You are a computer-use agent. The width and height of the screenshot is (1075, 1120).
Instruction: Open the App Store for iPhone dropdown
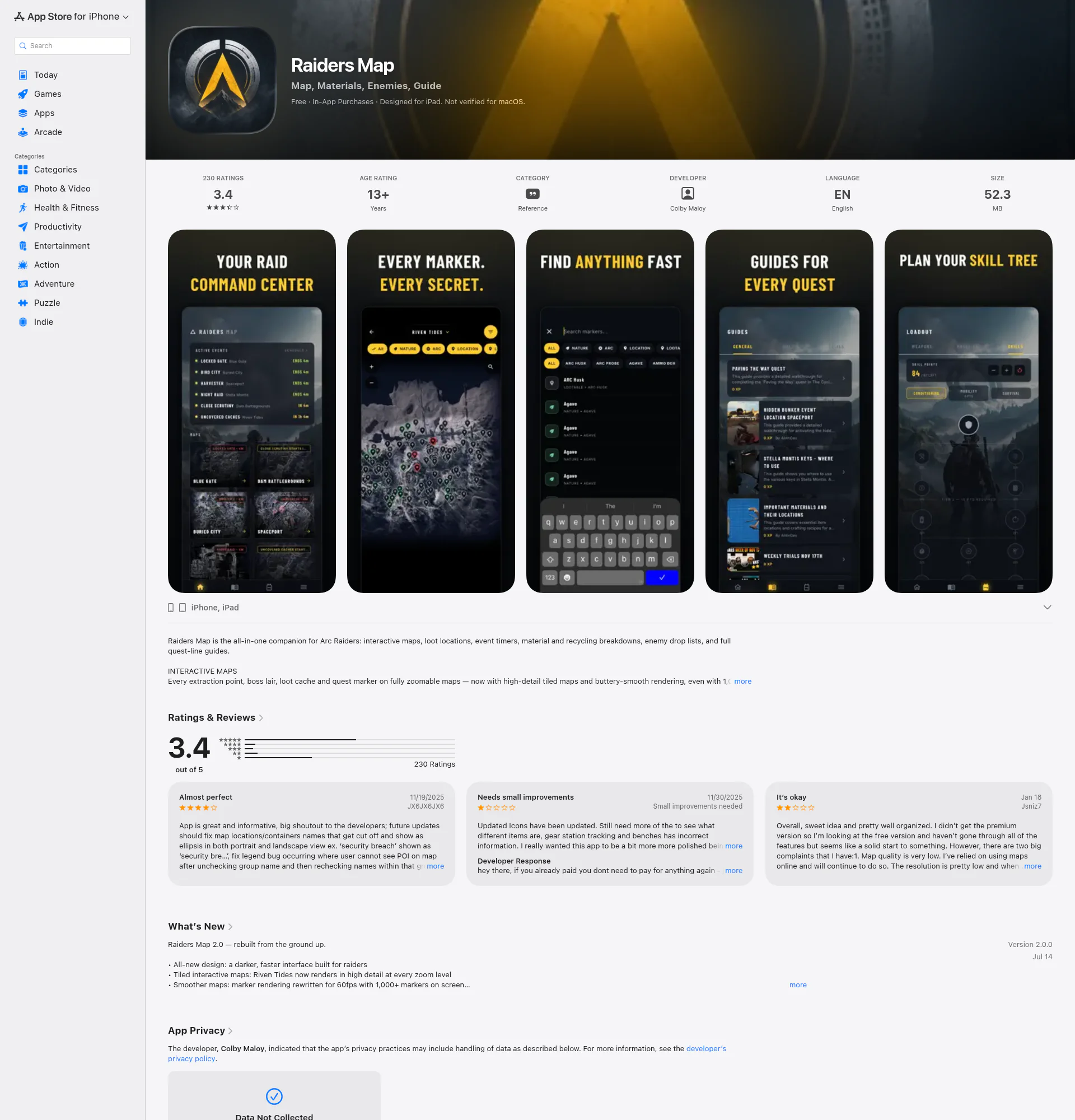72,17
